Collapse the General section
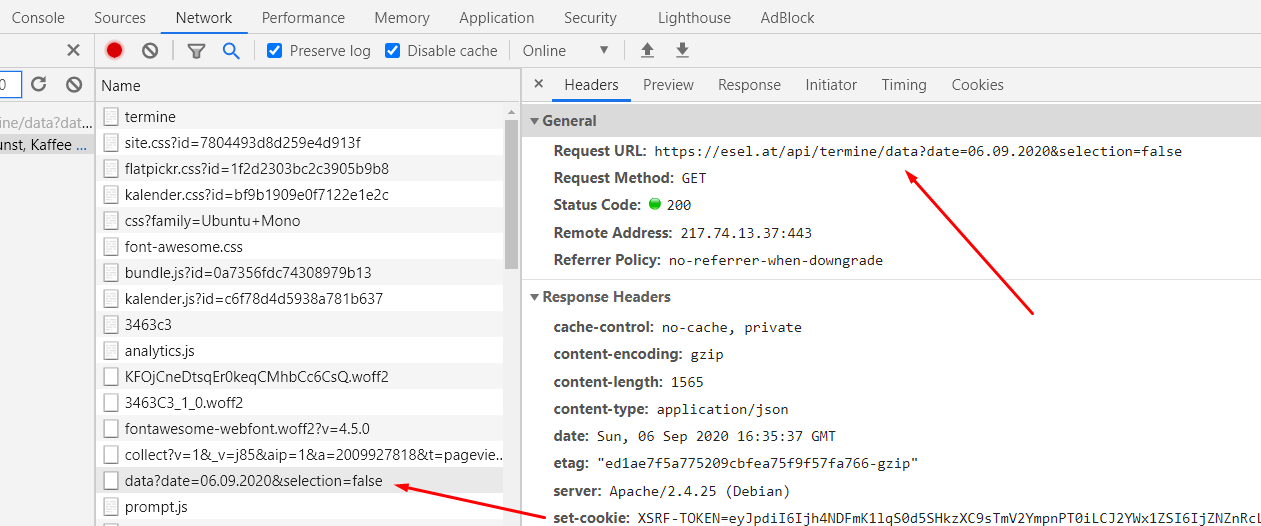Image resolution: width=1261 pixels, height=526 pixels. coord(534,121)
